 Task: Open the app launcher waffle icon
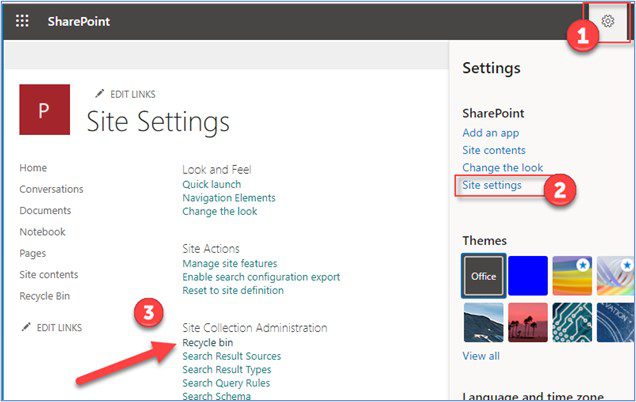(x=22, y=21)
